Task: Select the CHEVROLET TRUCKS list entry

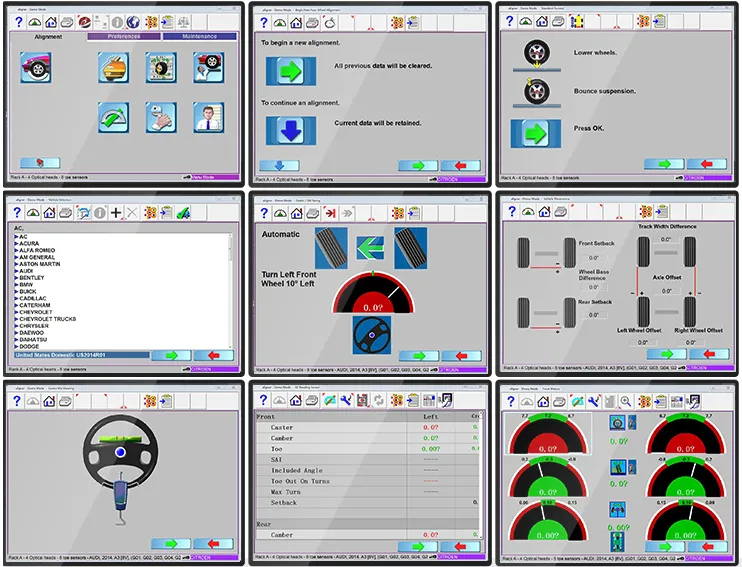Action: point(45,319)
